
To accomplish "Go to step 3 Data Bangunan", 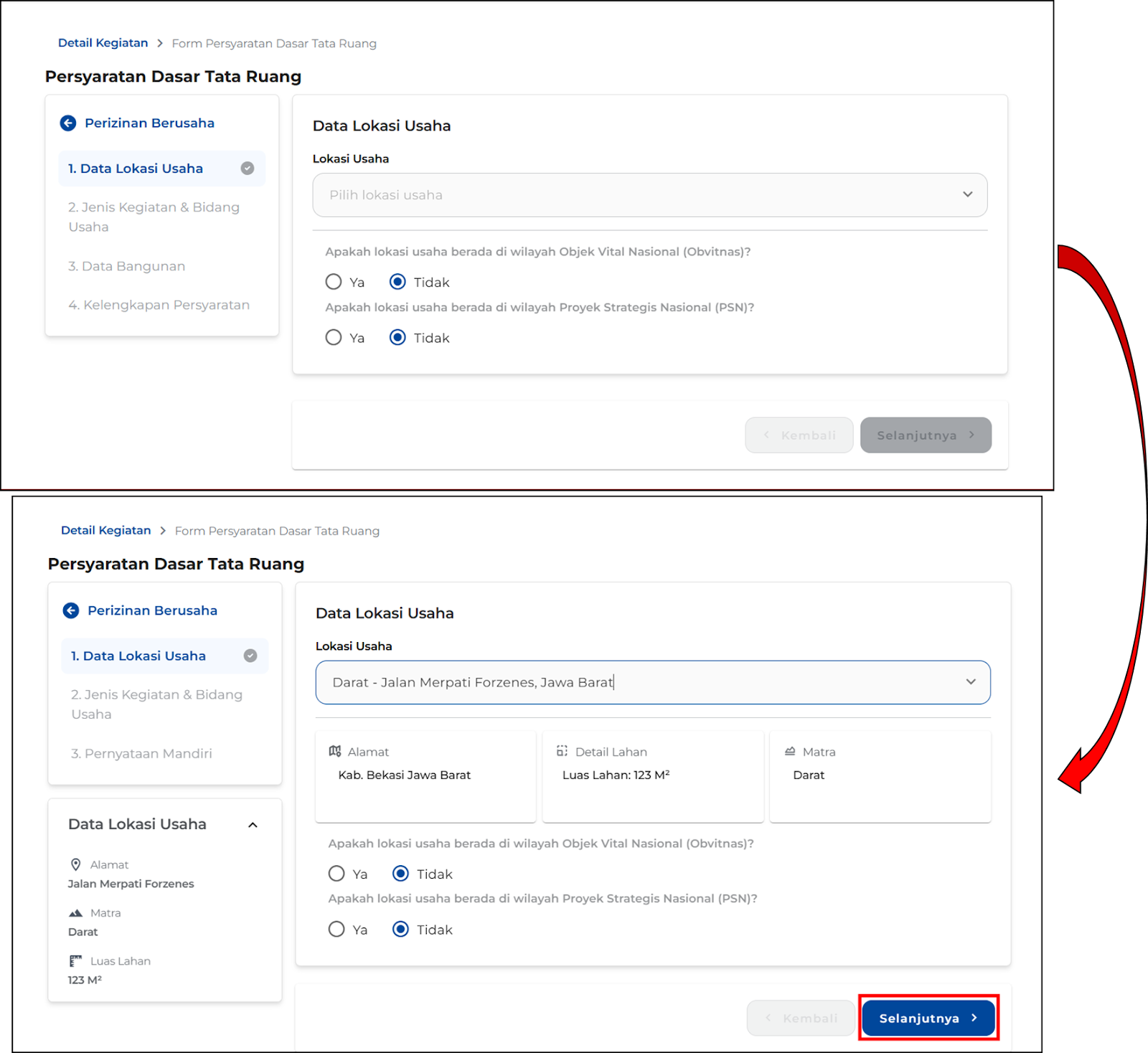I will 126,266.
